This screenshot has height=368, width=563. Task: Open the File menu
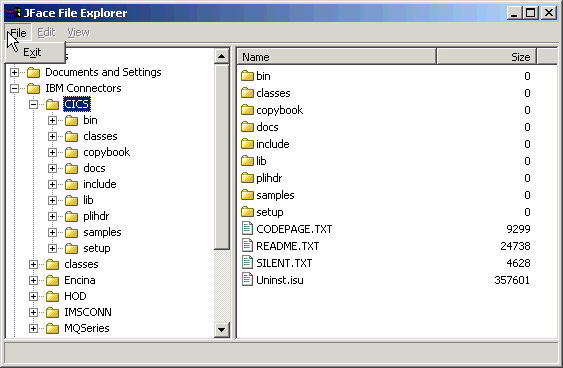pos(18,33)
